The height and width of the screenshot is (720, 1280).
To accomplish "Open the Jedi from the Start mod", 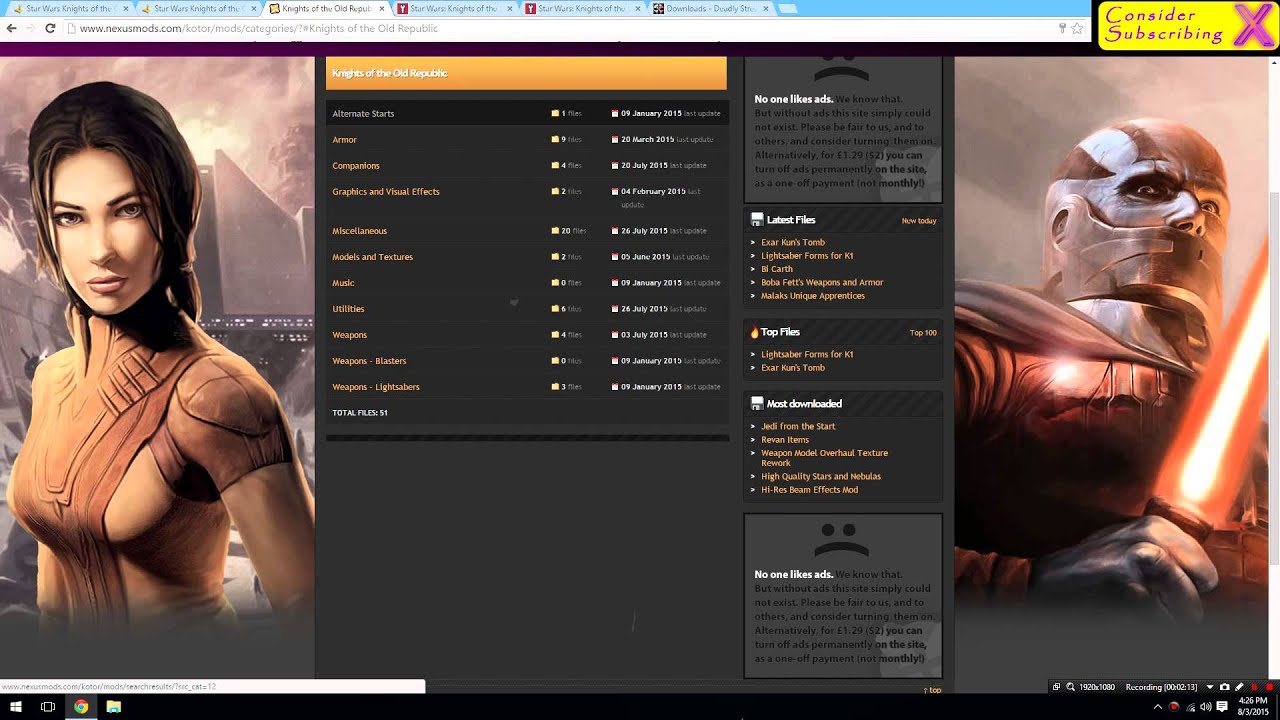I will (798, 427).
